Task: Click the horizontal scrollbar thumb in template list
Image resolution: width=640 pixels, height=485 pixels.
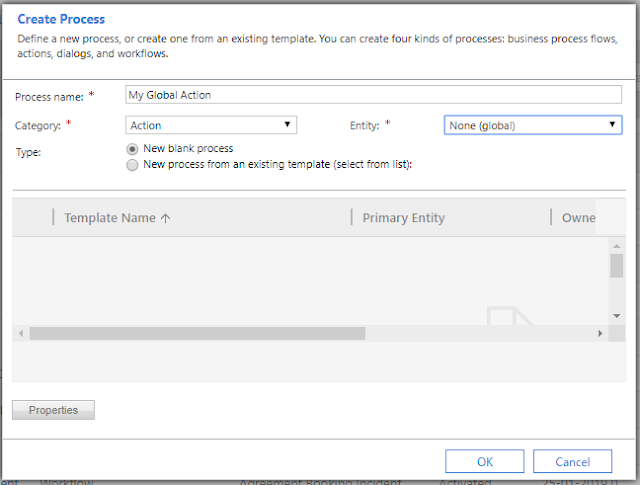Action: pyautogui.click(x=170, y=333)
